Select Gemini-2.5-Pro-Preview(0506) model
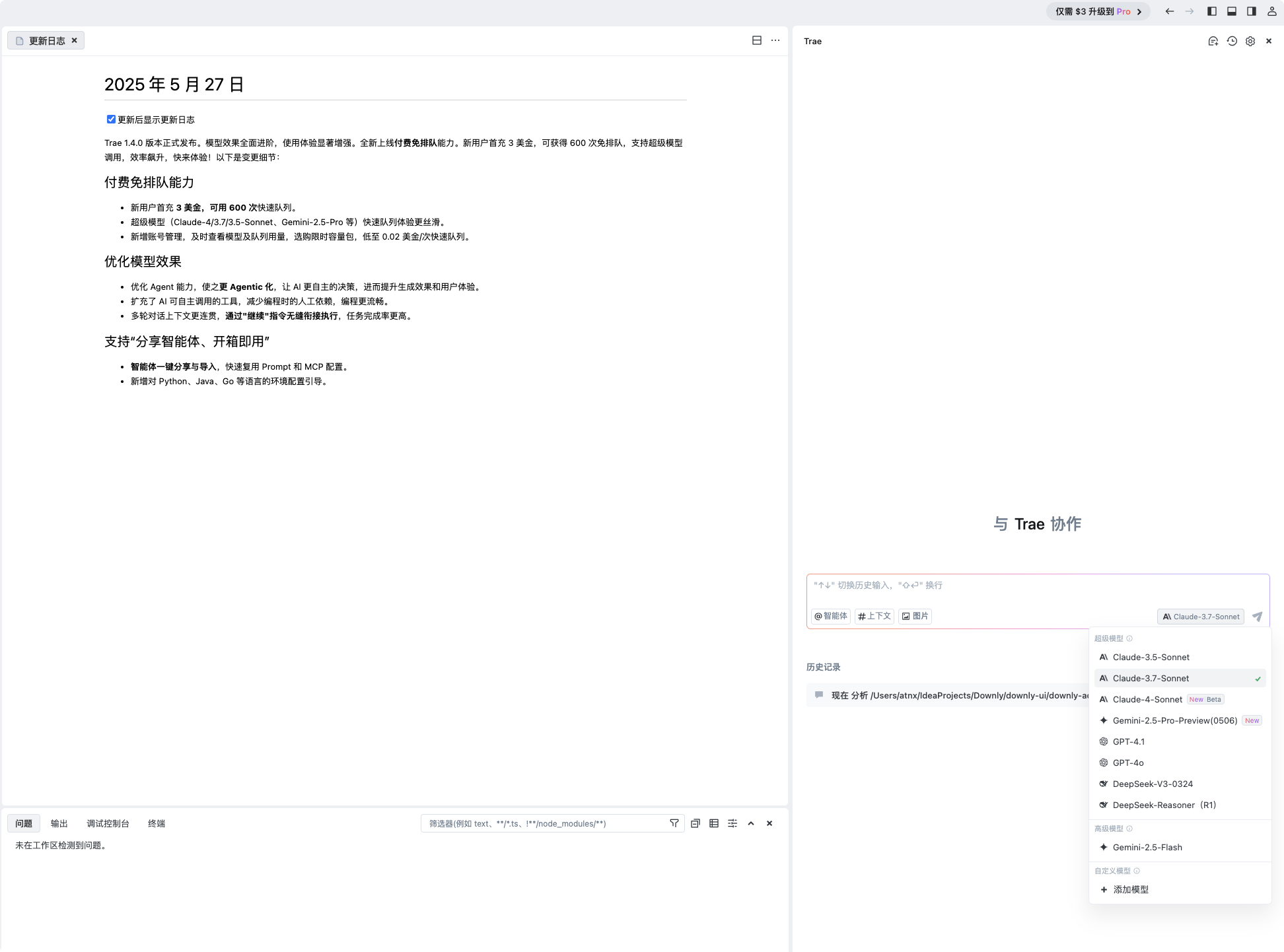This screenshot has height=952, width=1284. tap(1180, 720)
